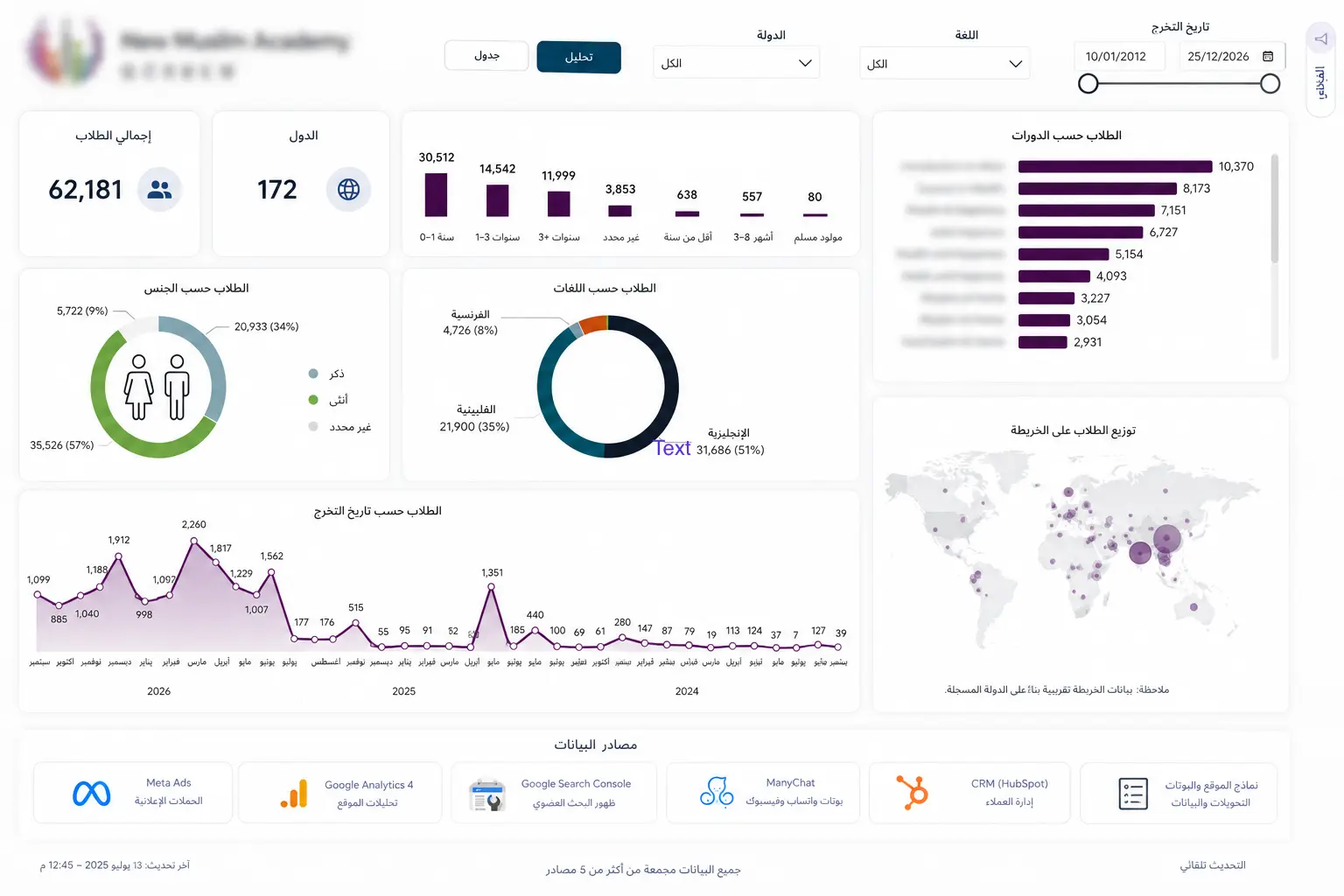Click the الإنجليزية 31,686 (51%) label
This screenshot has width=1344, height=896.
coord(730,442)
